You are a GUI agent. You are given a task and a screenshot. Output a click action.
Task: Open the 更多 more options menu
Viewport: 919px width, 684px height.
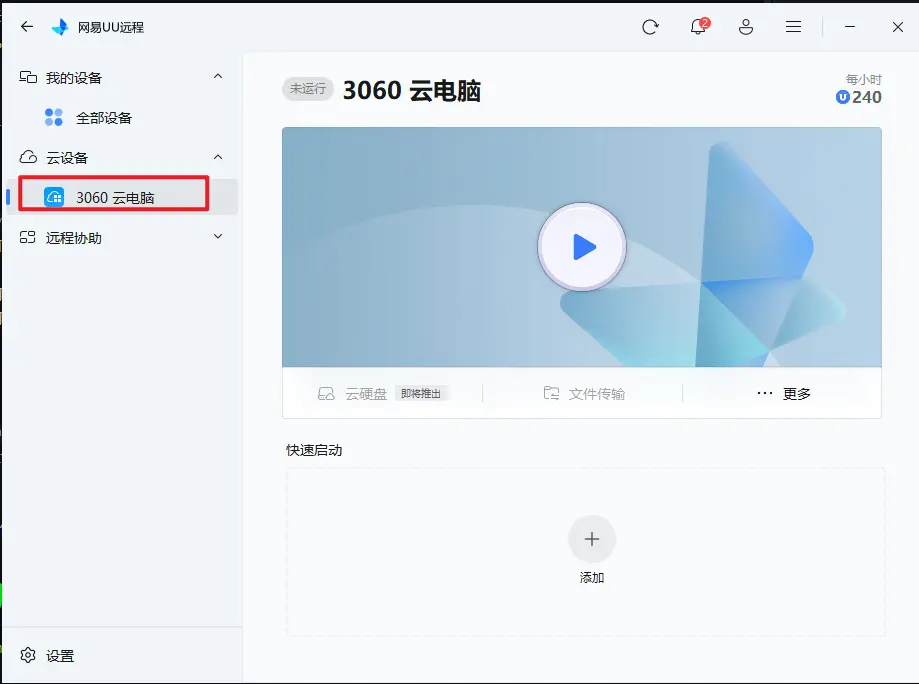point(783,394)
